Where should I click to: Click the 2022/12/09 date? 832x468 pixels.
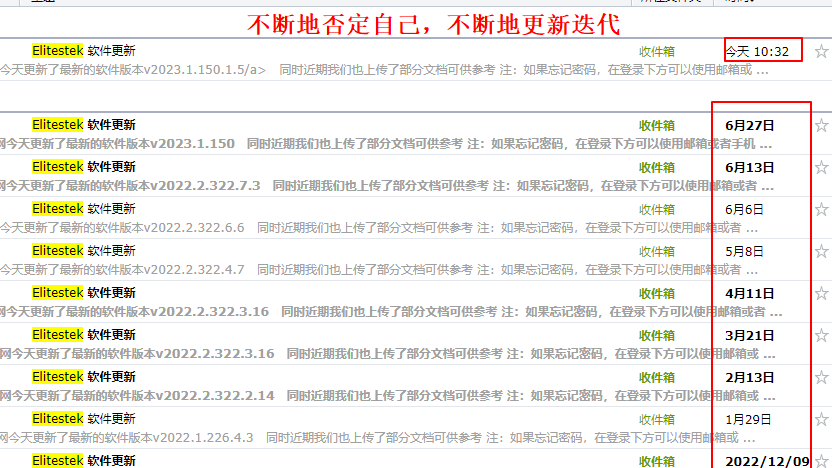click(767, 461)
